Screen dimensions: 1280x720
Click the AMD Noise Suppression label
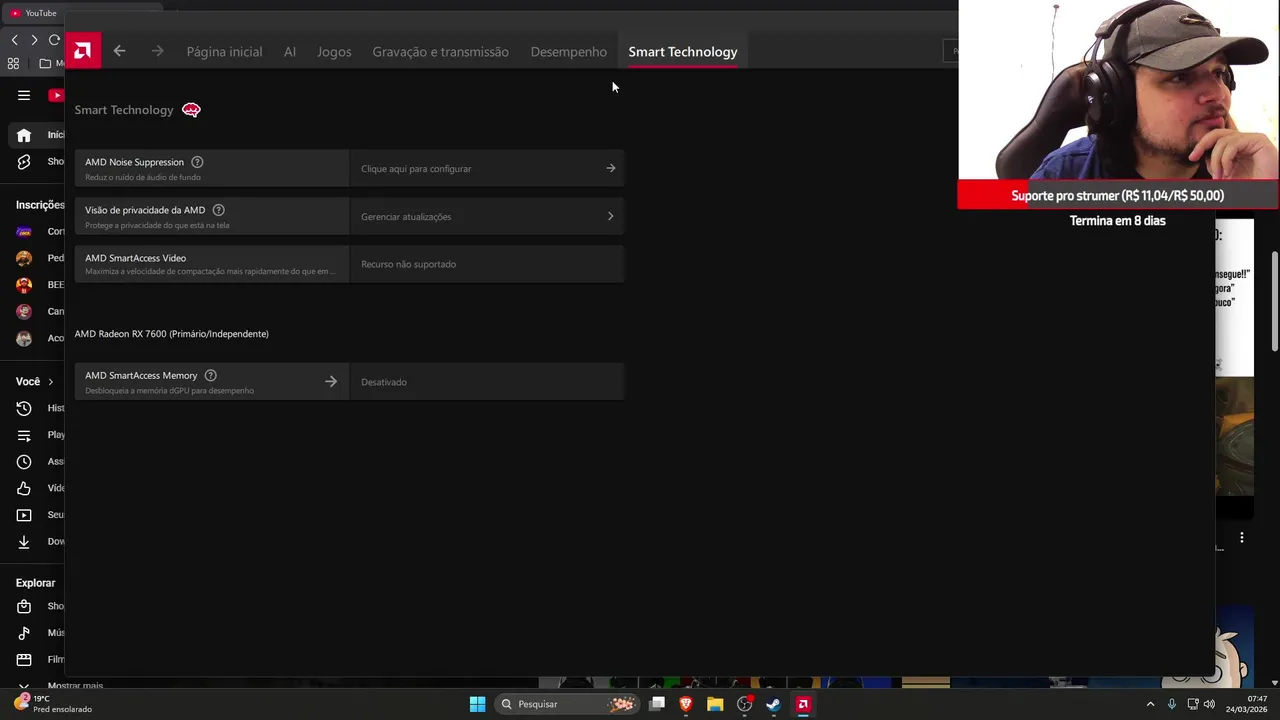click(134, 162)
